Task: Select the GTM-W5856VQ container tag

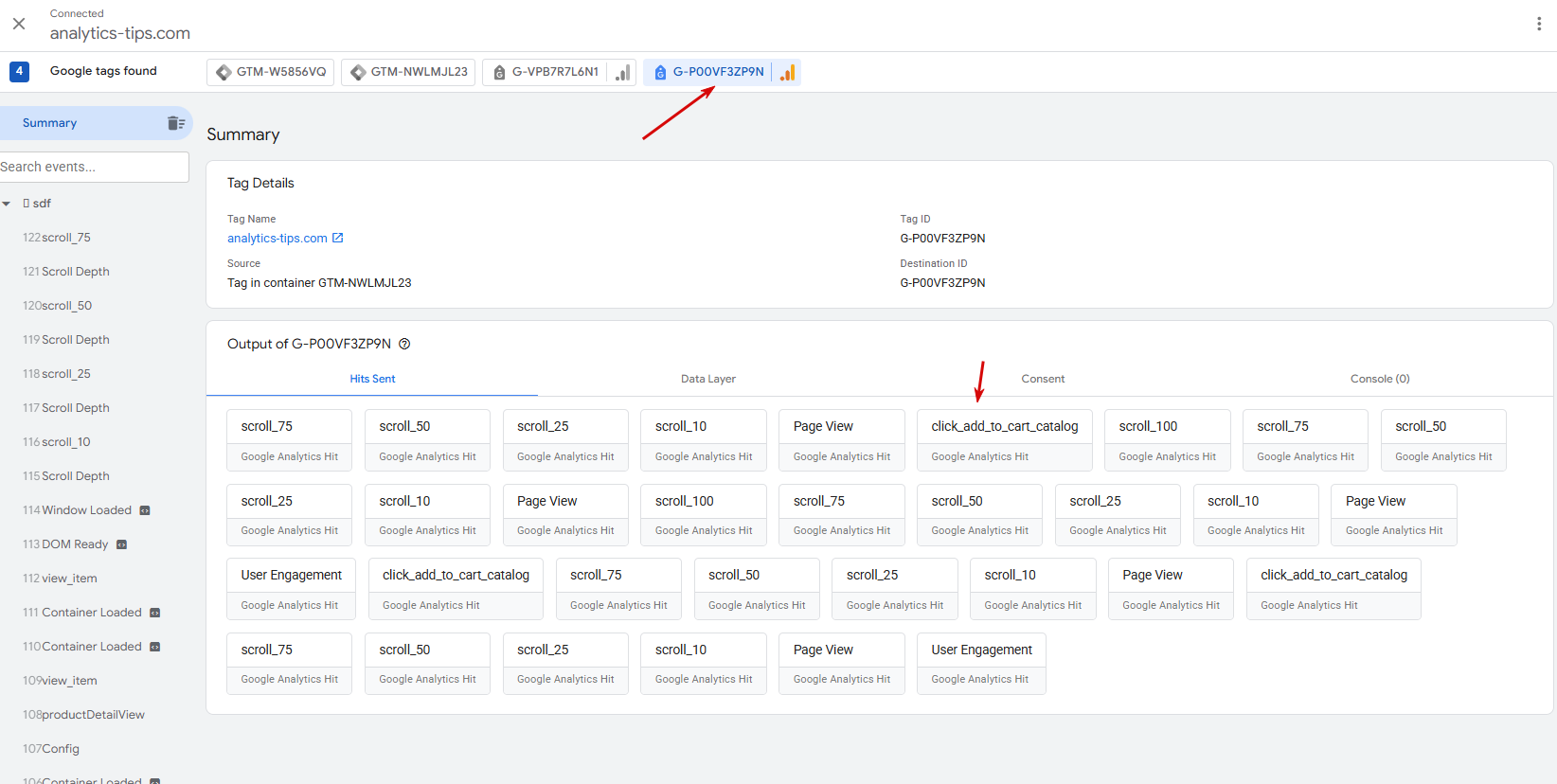Action: click(270, 72)
